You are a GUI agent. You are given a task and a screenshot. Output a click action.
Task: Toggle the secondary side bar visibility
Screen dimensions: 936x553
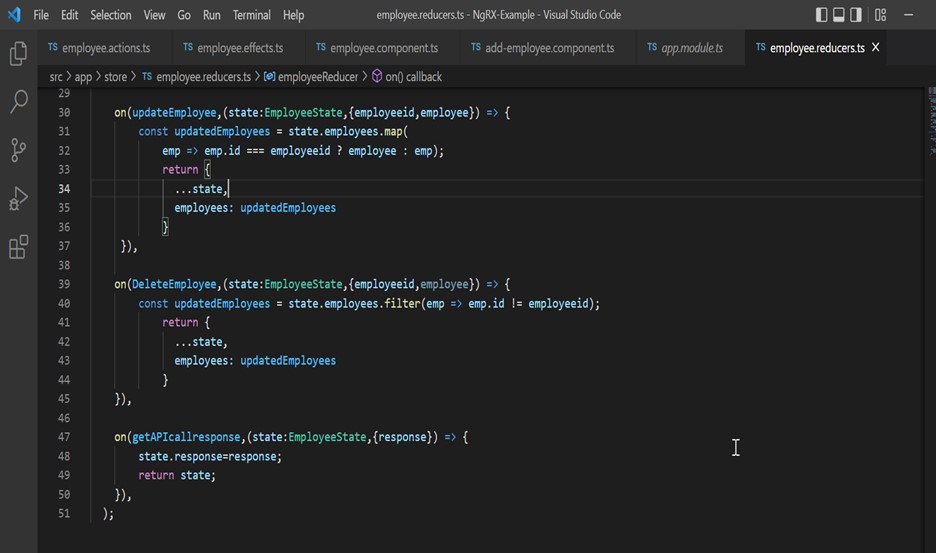coord(857,15)
